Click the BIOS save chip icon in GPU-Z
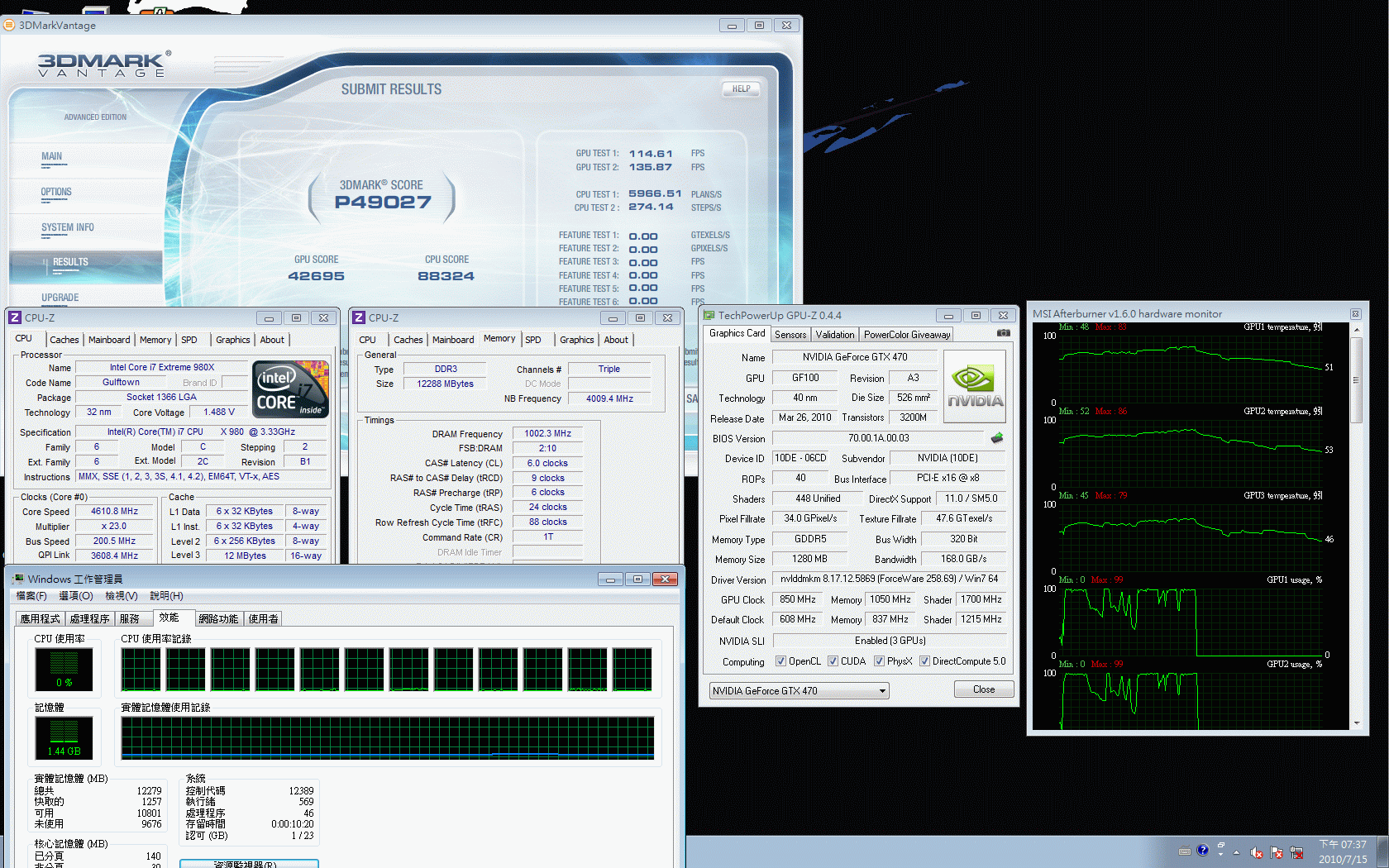The height and width of the screenshot is (868, 1389). (x=997, y=438)
